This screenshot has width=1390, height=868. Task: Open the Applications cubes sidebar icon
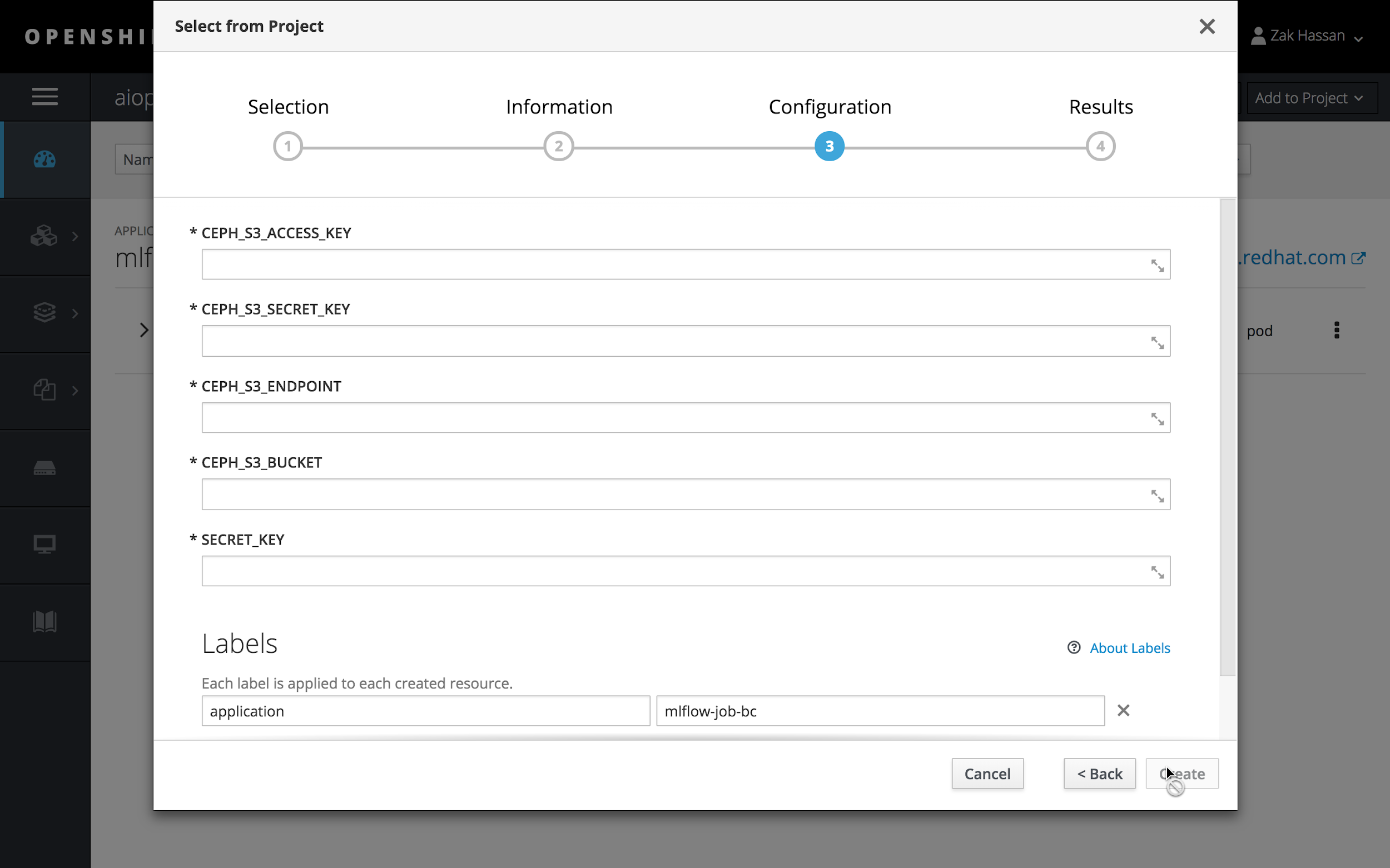(45, 236)
